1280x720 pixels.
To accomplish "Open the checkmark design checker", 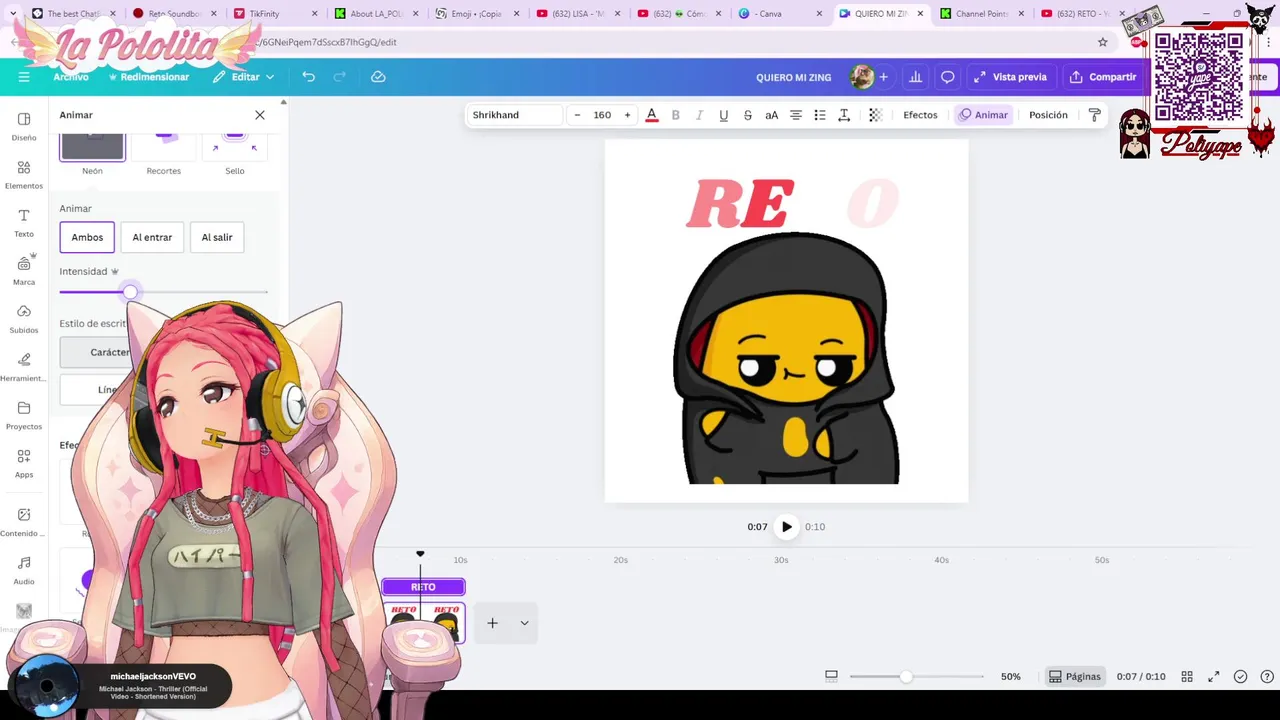I will [1241, 677].
